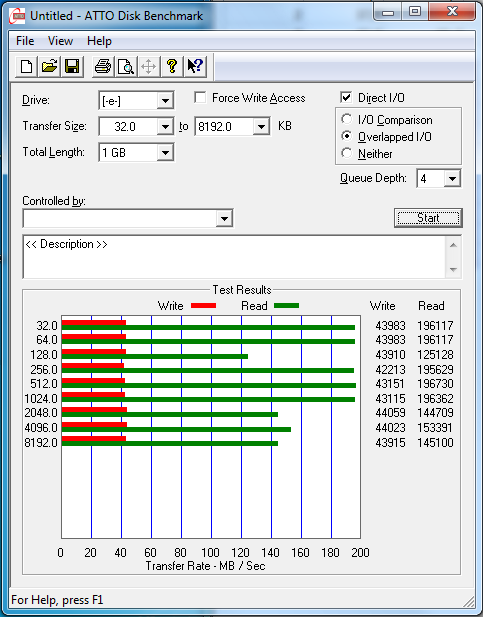Click the read value 145100
This screenshot has width=483, height=617.
coord(435,443)
